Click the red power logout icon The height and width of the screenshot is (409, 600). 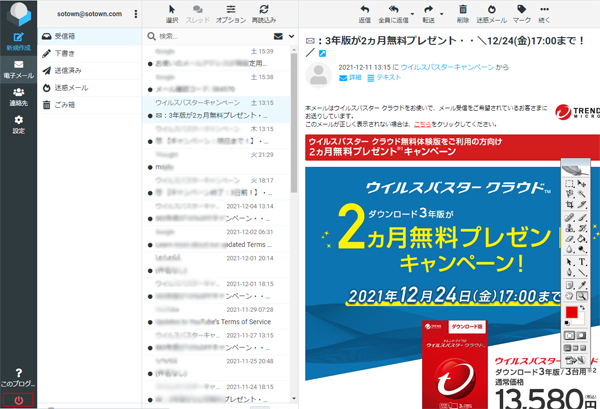pos(18,400)
